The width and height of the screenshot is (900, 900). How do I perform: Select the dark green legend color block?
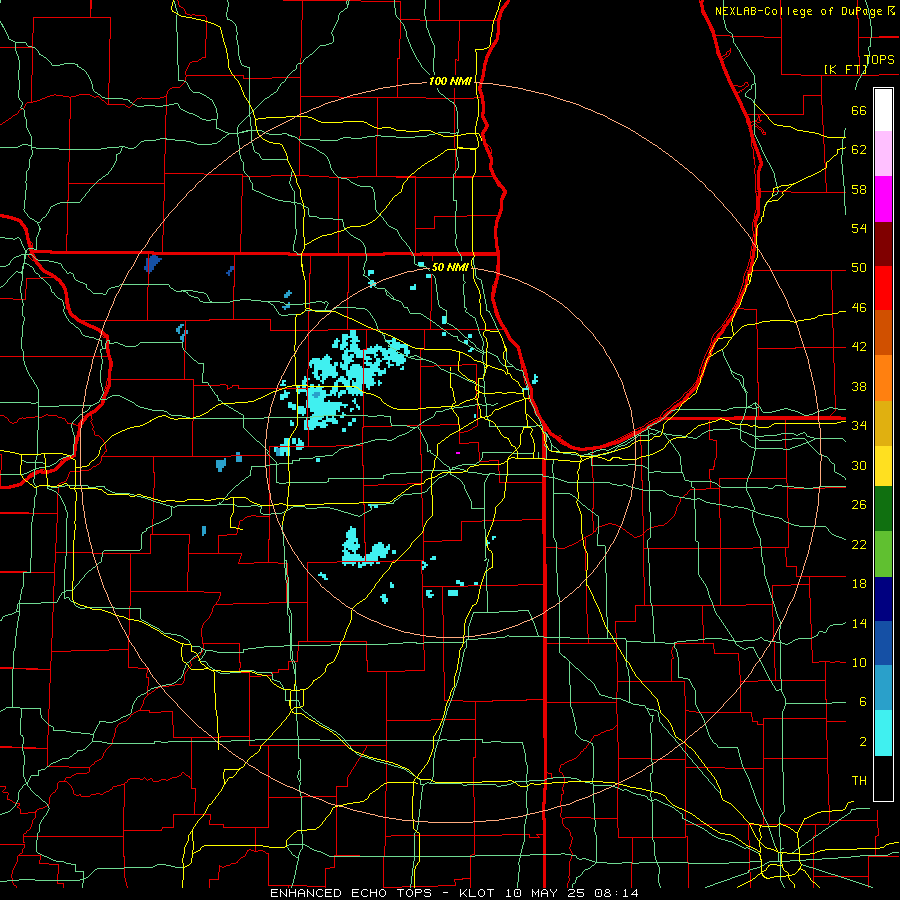[883, 509]
